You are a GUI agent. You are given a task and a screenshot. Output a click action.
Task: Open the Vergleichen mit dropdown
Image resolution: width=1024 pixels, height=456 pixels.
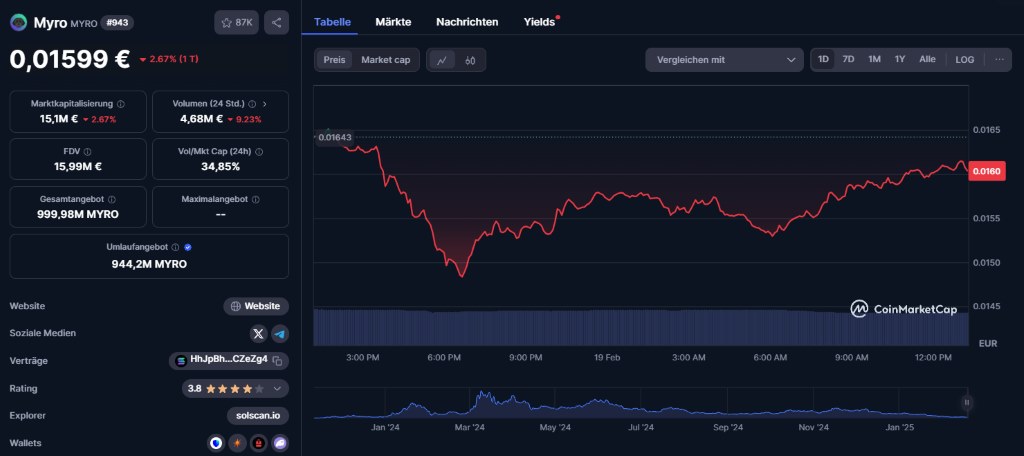[724, 59]
